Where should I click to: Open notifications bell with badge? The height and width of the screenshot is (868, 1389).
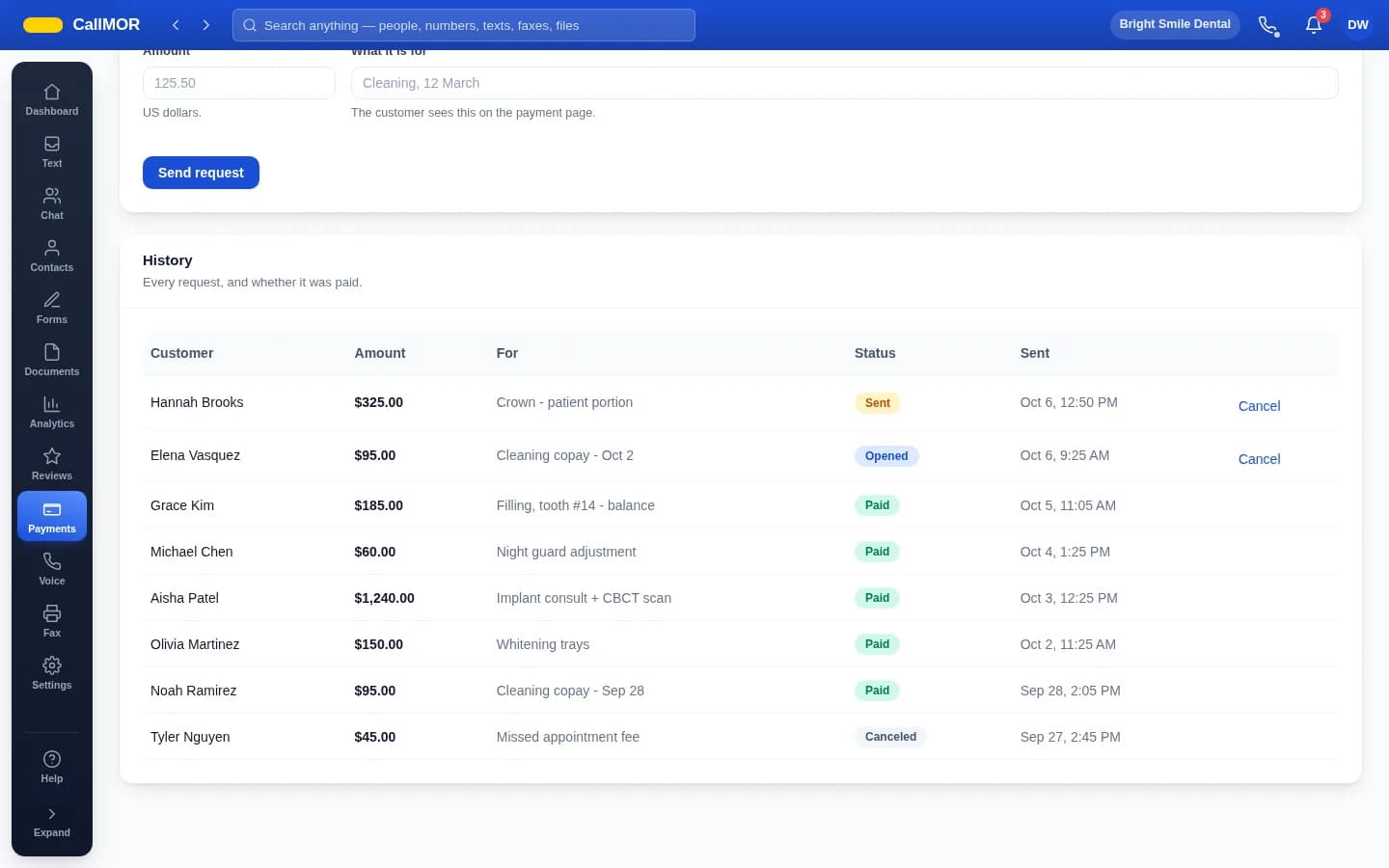click(1314, 25)
